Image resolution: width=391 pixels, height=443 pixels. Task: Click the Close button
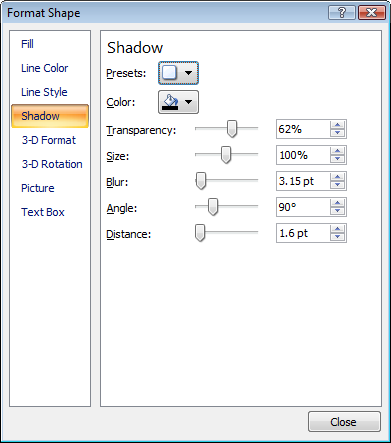coord(344,422)
